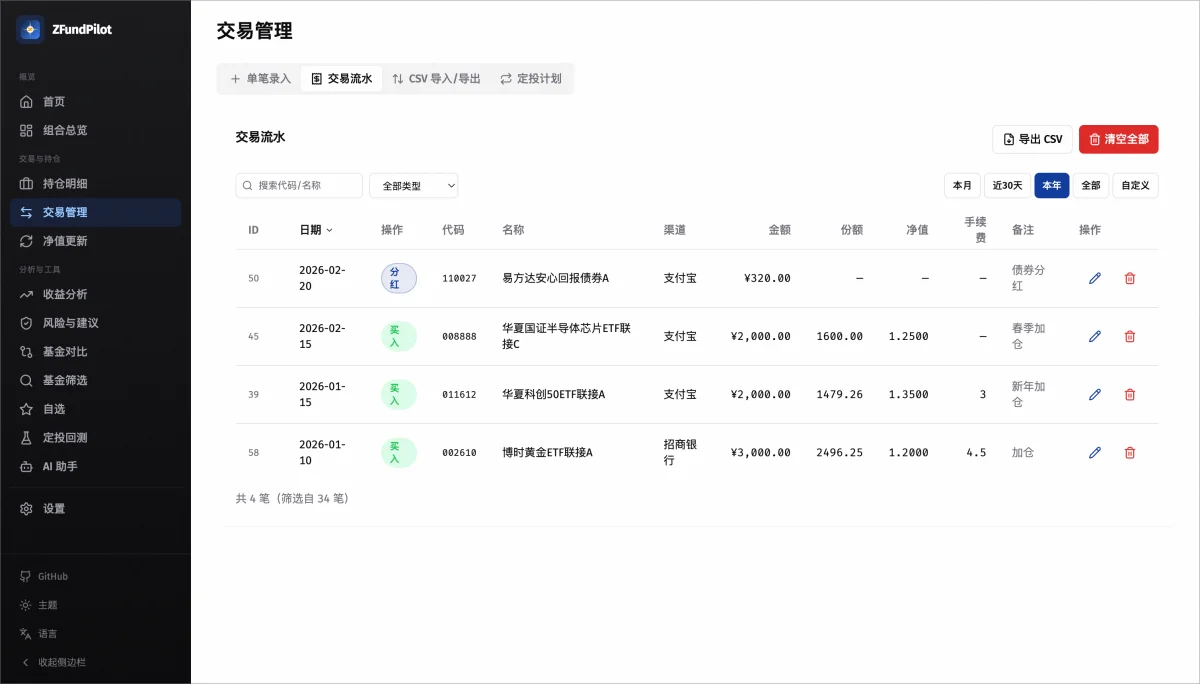Edit the 华夏科创50ETF联接A transaction
Screen dimensions: 1200x684
1095,394
